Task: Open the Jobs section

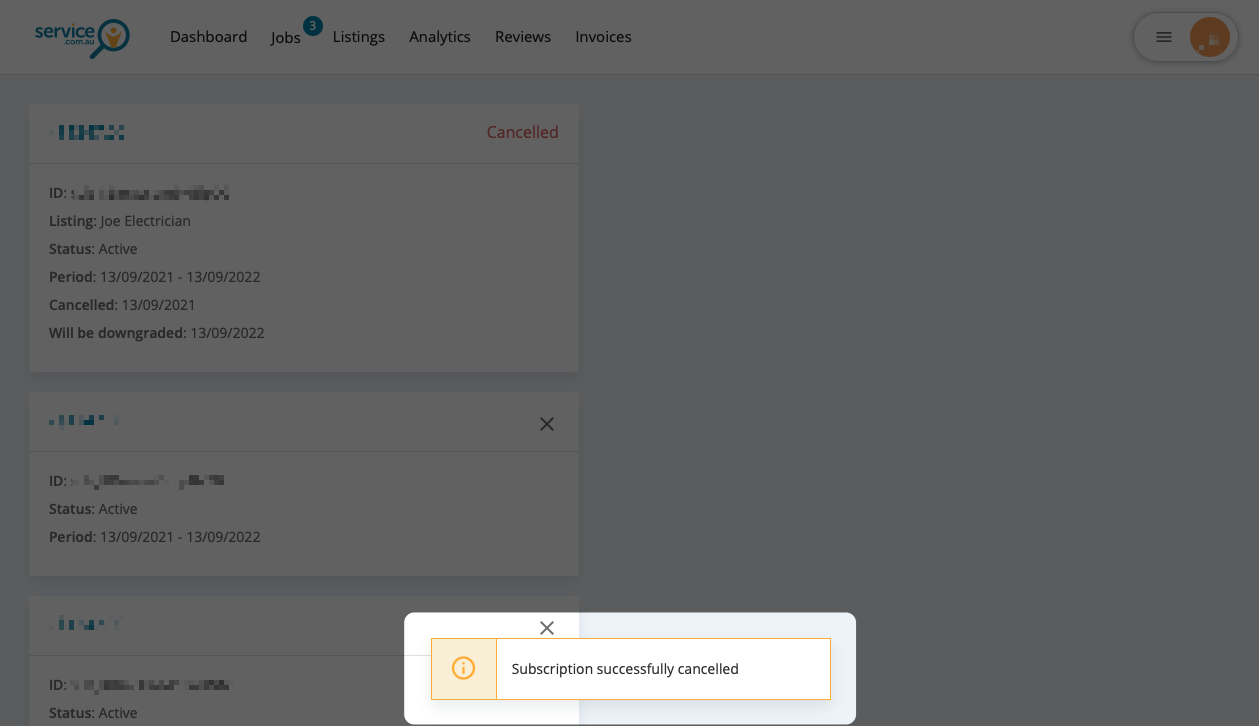Action: pyautogui.click(x=285, y=38)
